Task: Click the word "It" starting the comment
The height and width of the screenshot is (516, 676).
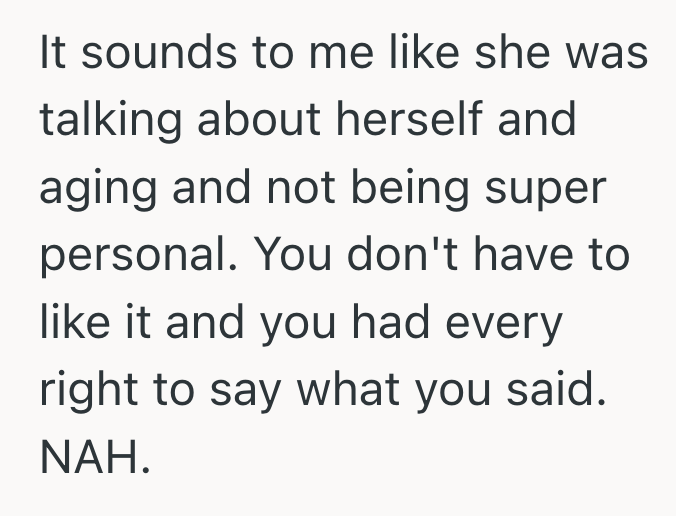Action: pos(50,54)
